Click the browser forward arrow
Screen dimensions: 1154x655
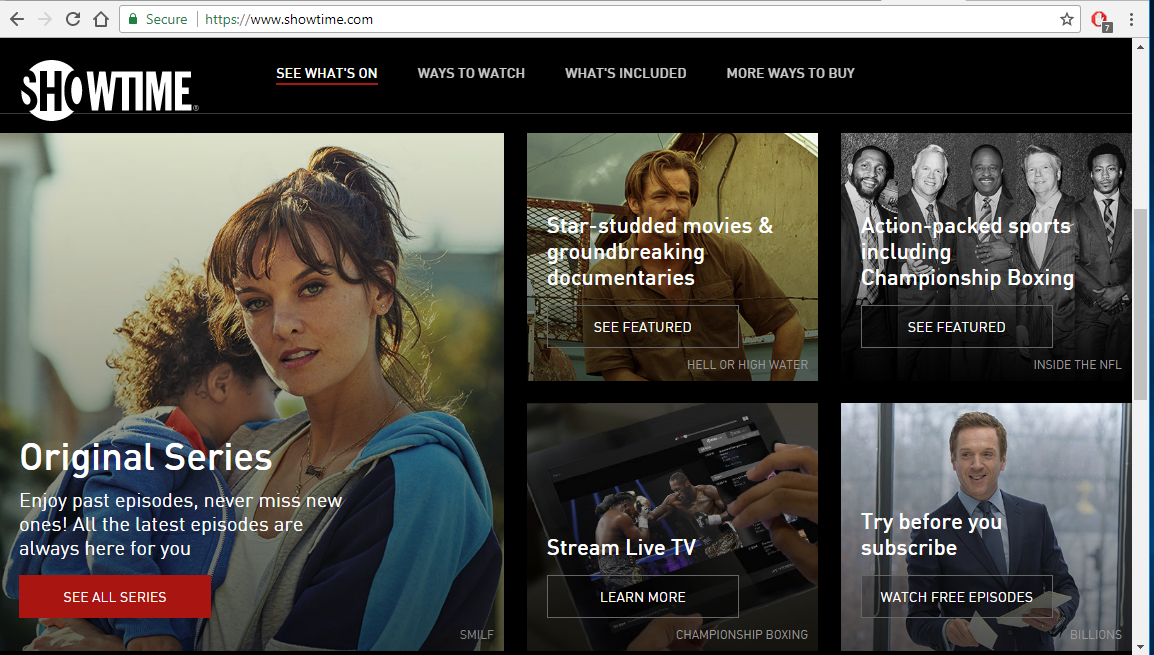45,19
